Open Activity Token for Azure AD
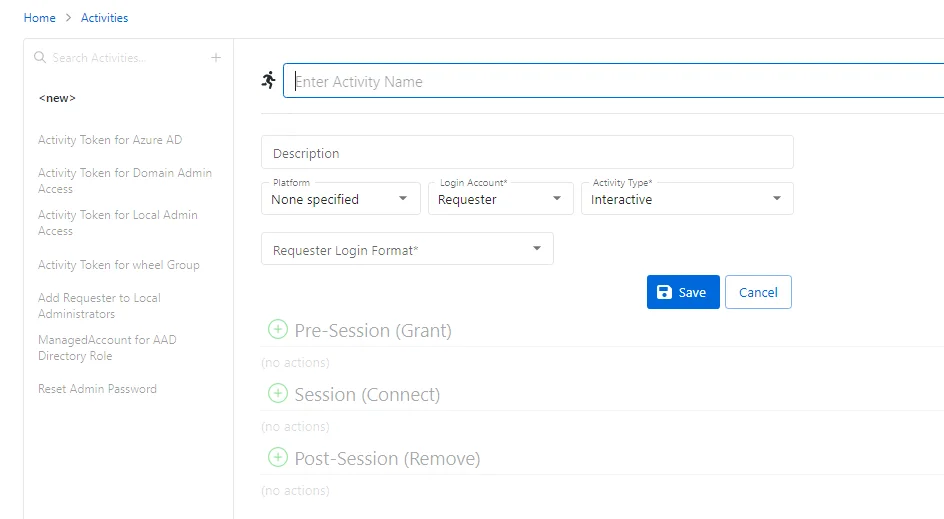Image resolution: width=944 pixels, height=519 pixels. coord(110,140)
